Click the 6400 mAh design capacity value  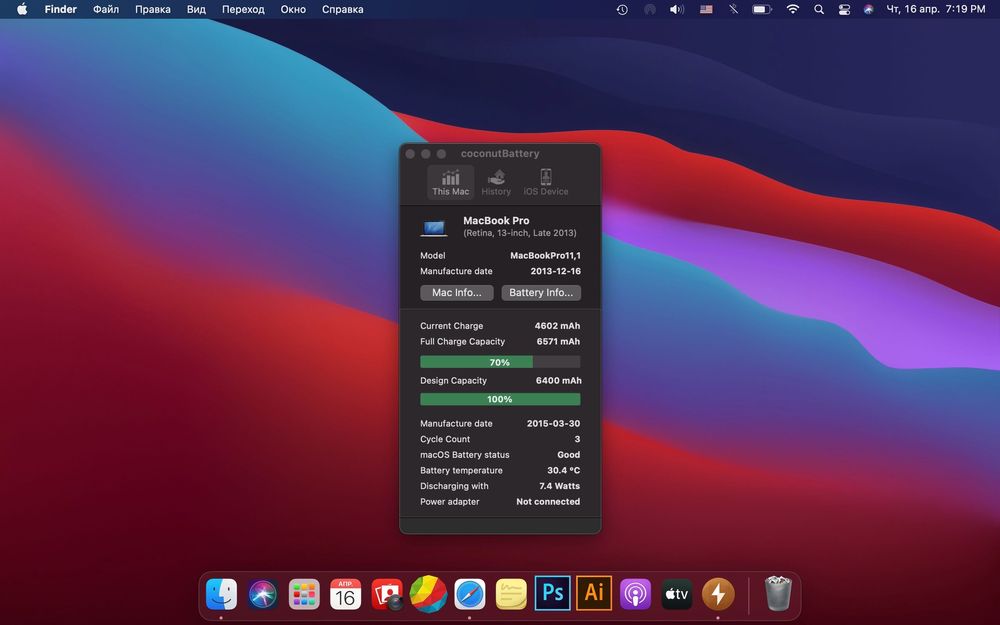(x=559, y=381)
